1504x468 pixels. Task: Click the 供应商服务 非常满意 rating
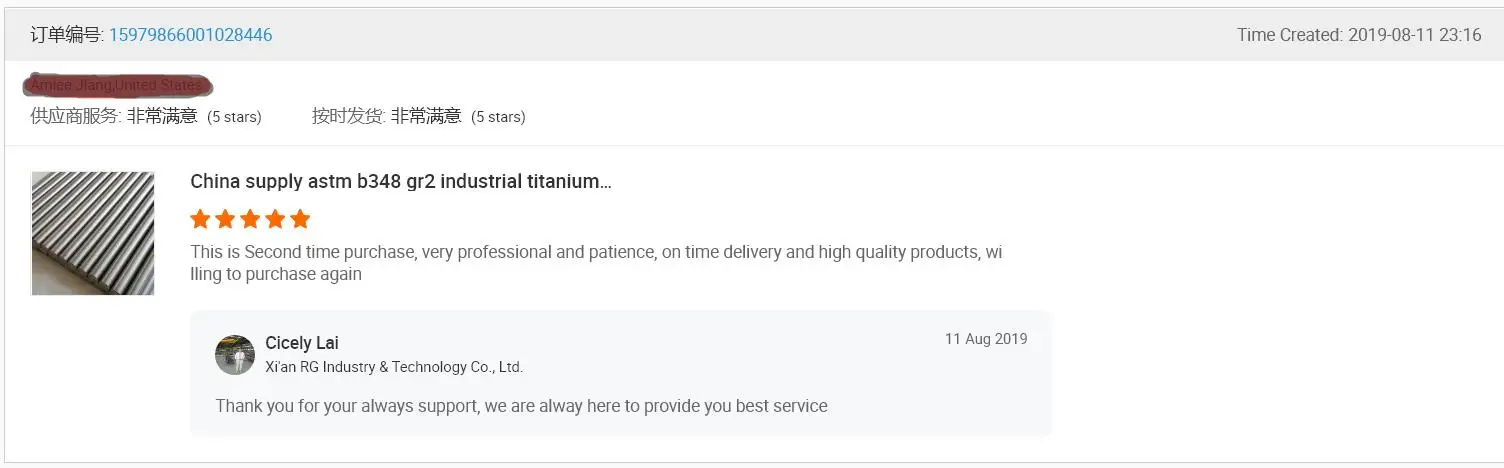click(114, 116)
